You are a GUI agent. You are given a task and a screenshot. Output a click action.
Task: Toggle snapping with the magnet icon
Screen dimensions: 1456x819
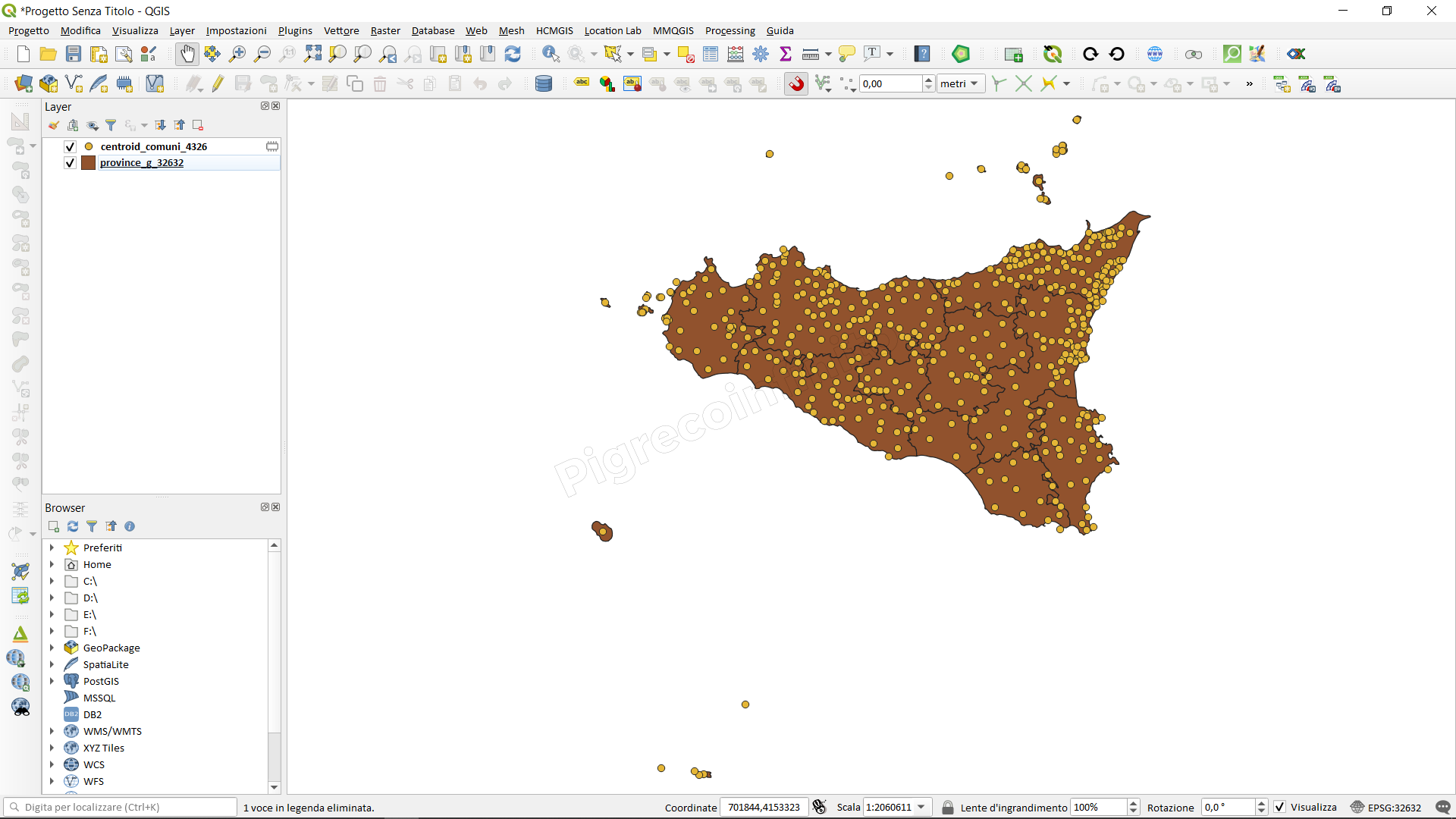point(796,83)
